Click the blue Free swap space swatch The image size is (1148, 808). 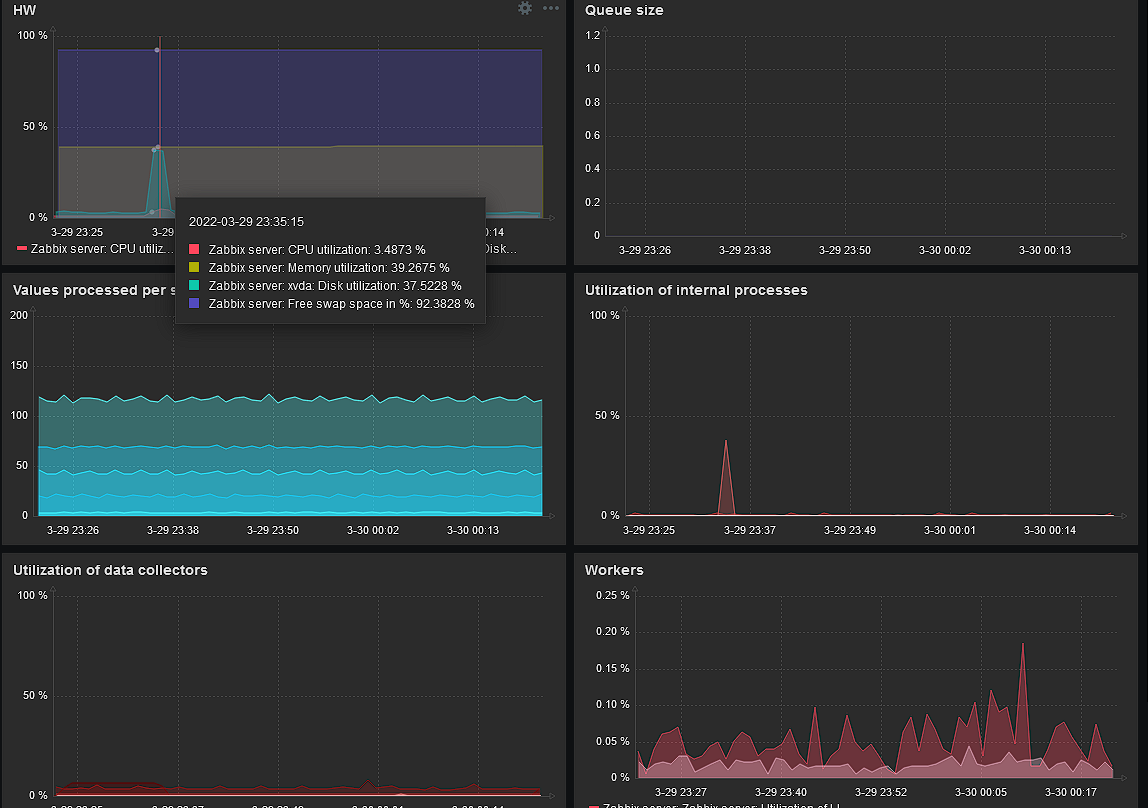(x=194, y=303)
